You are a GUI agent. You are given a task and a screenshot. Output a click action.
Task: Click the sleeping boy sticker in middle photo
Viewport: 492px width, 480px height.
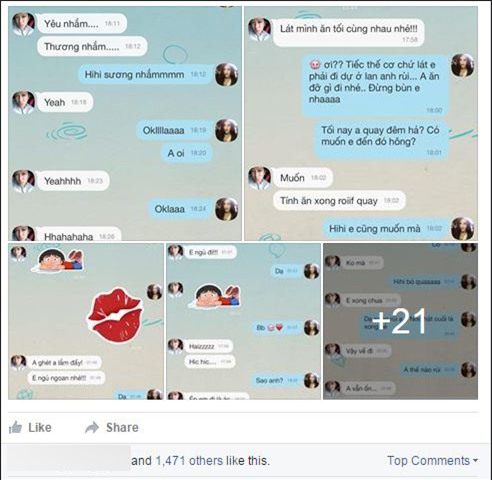(x=214, y=295)
